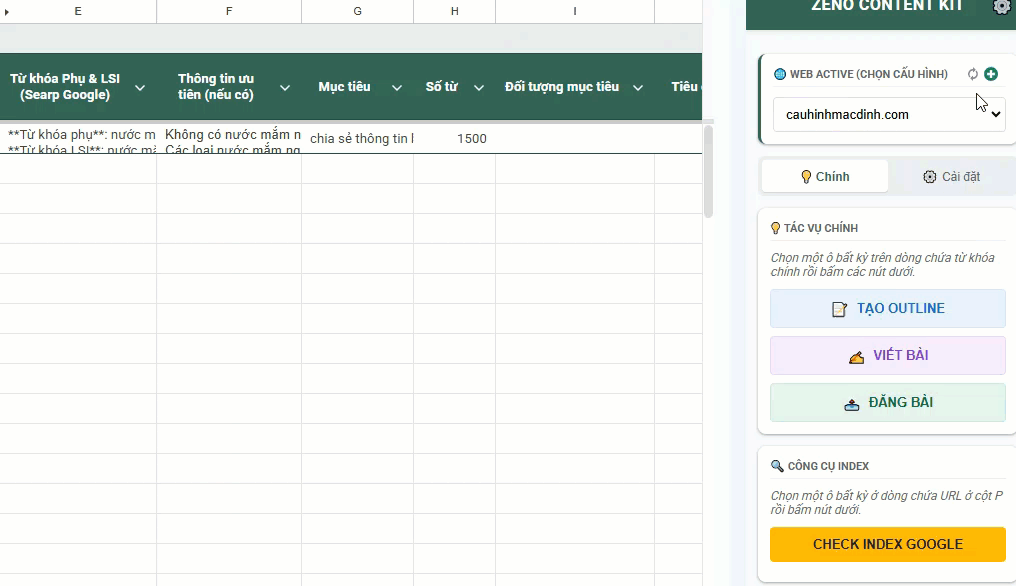
Task: Run CHECK INDEX GOOGLE
Action: pos(887,545)
